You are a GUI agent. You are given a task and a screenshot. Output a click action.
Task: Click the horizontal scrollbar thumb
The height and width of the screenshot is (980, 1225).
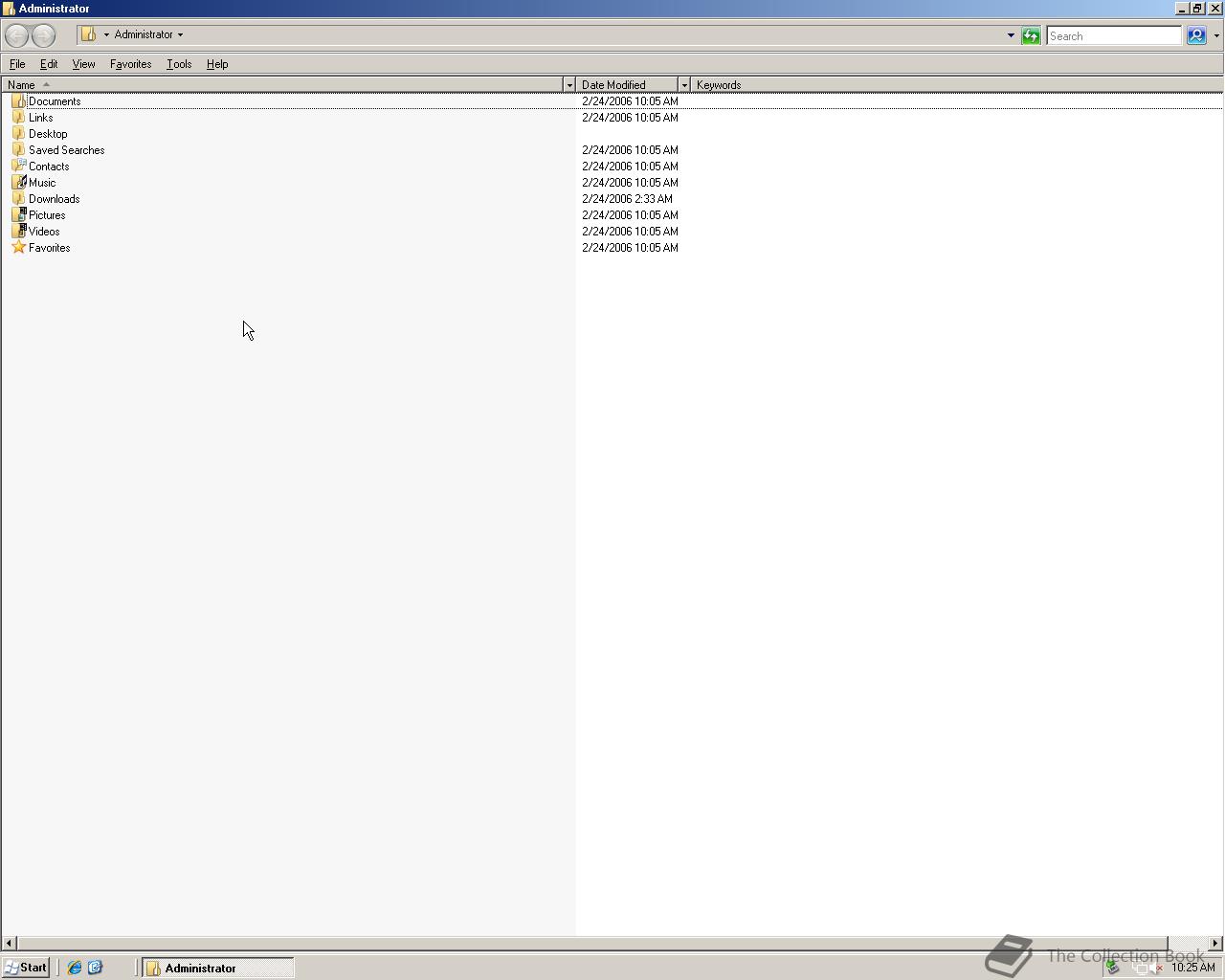(591, 943)
